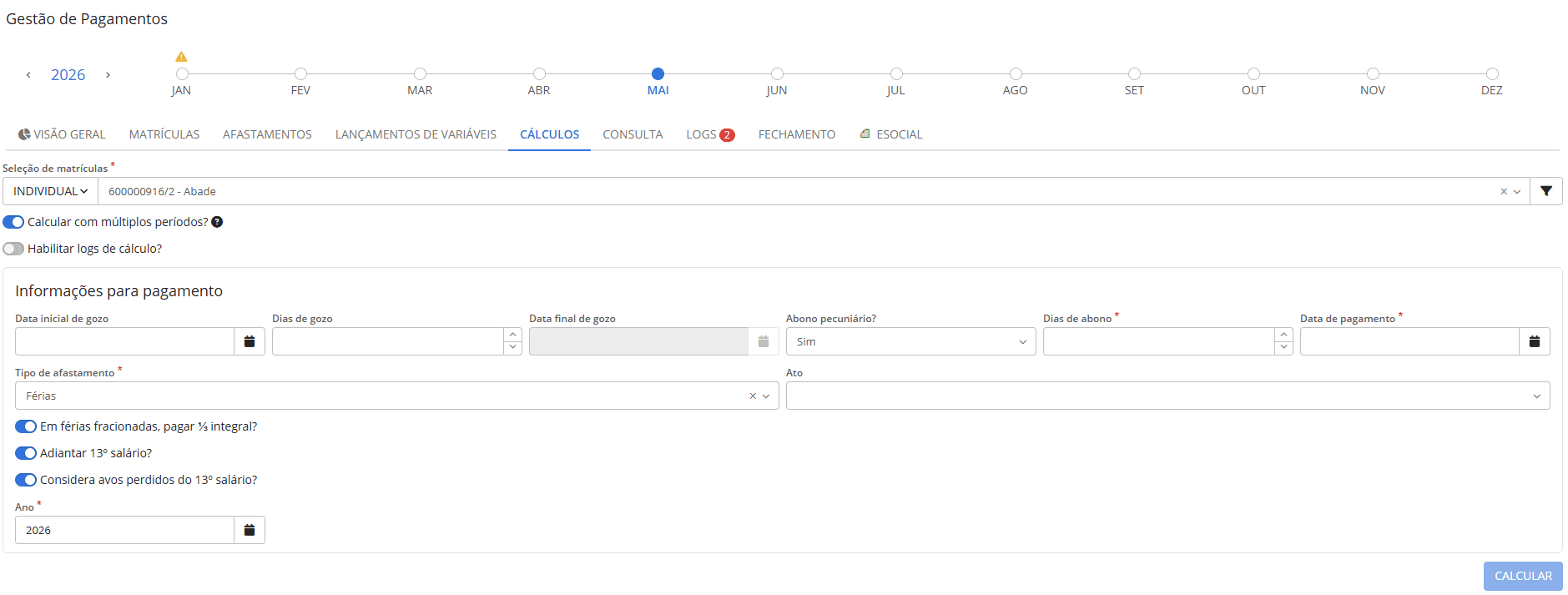Viewport: 1568px width, 595px height.
Task: Click the Data inicial de gozo field
Action: click(x=124, y=341)
